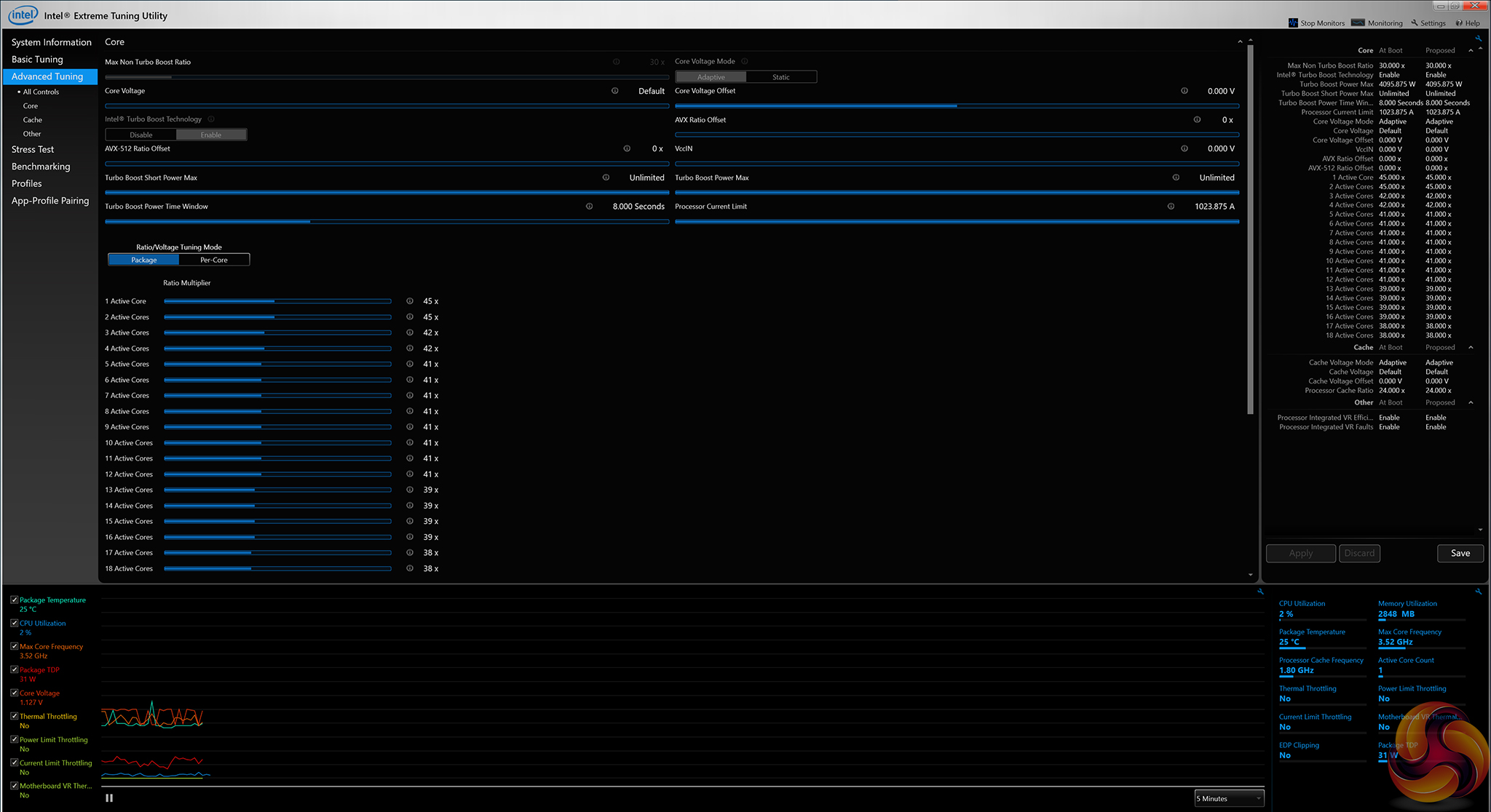This screenshot has height=812, width=1491.
Task: Click the Save button
Action: (1460, 554)
